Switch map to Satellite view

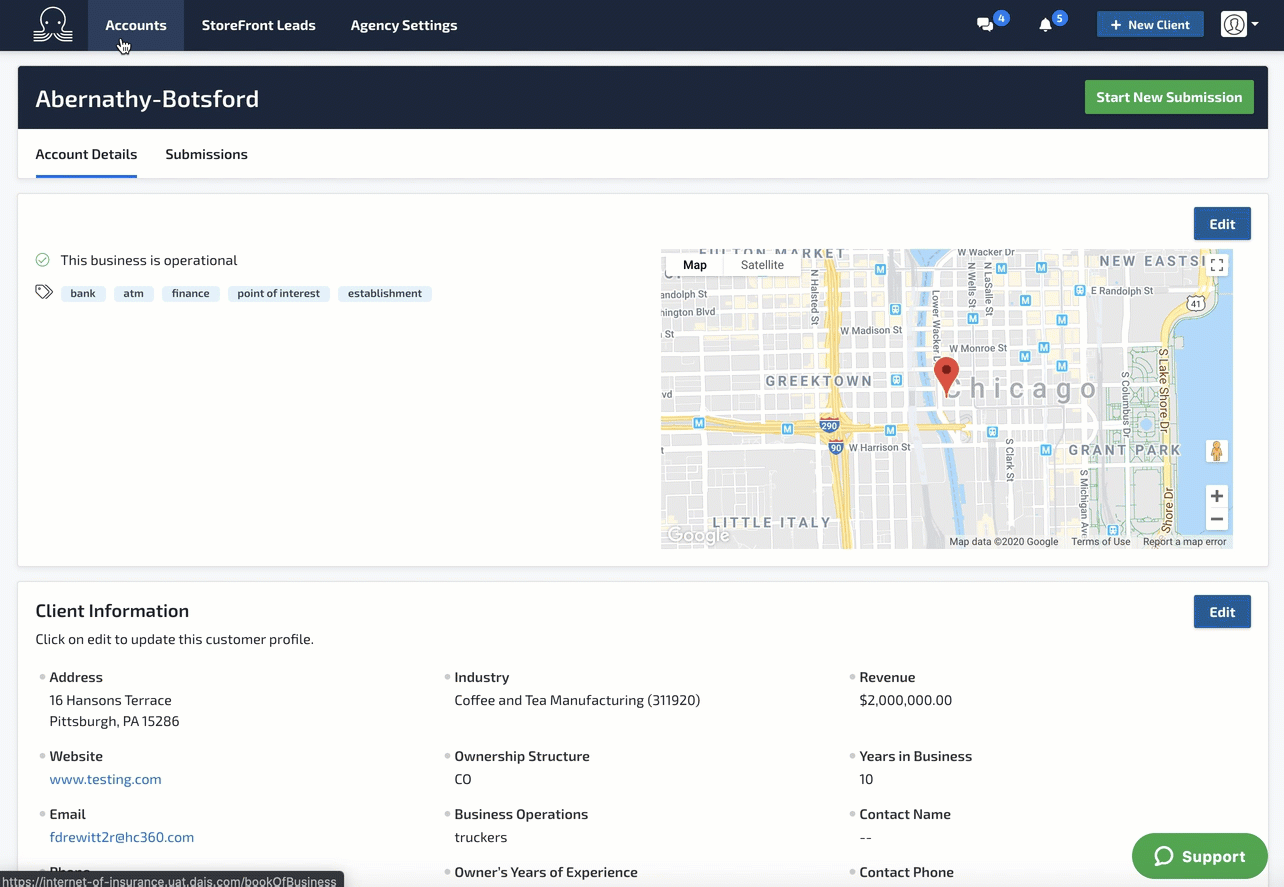[762, 265]
